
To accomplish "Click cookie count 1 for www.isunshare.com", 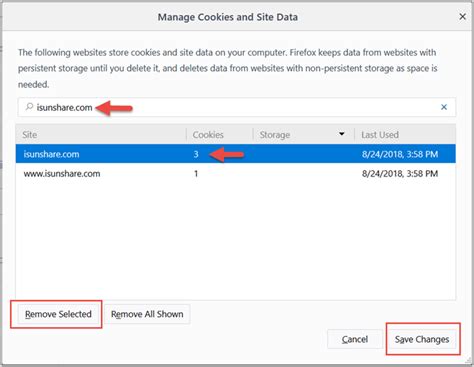I will 196,173.
